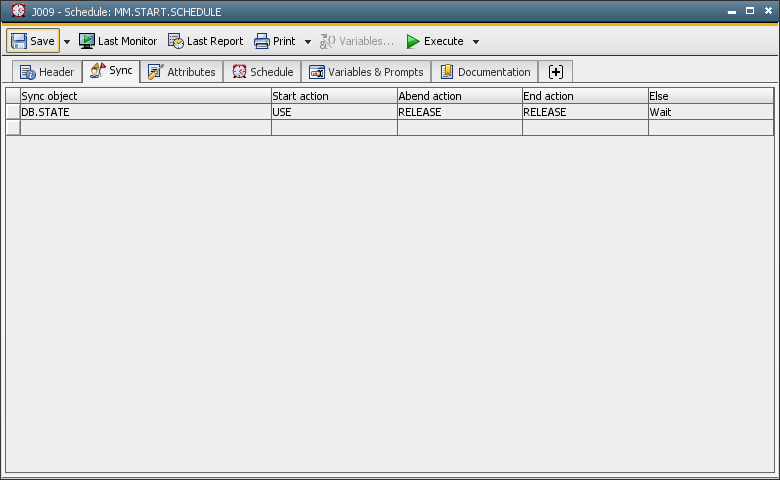Viewport: 780px width, 480px height.
Task: Open the Variables & Prompts tab
Action: [366, 72]
